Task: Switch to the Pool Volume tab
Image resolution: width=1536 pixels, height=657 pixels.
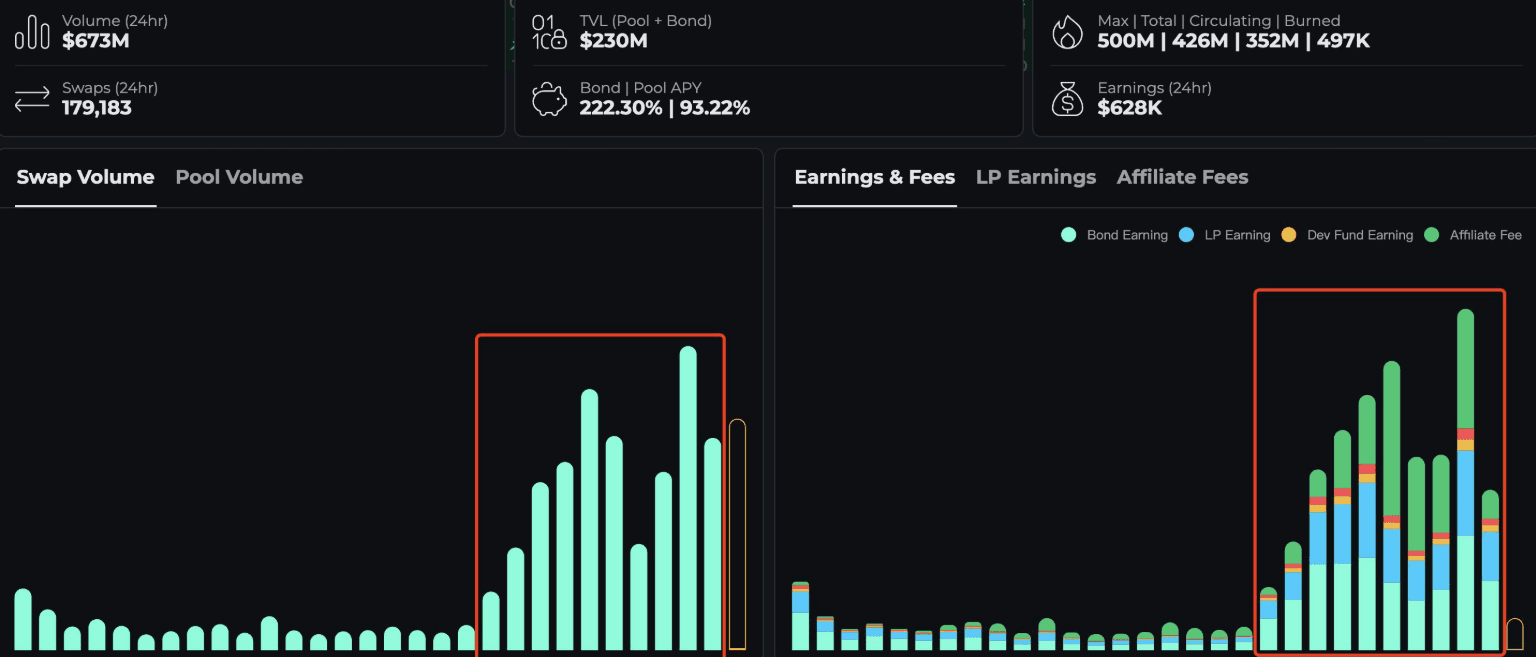Action: [x=239, y=177]
